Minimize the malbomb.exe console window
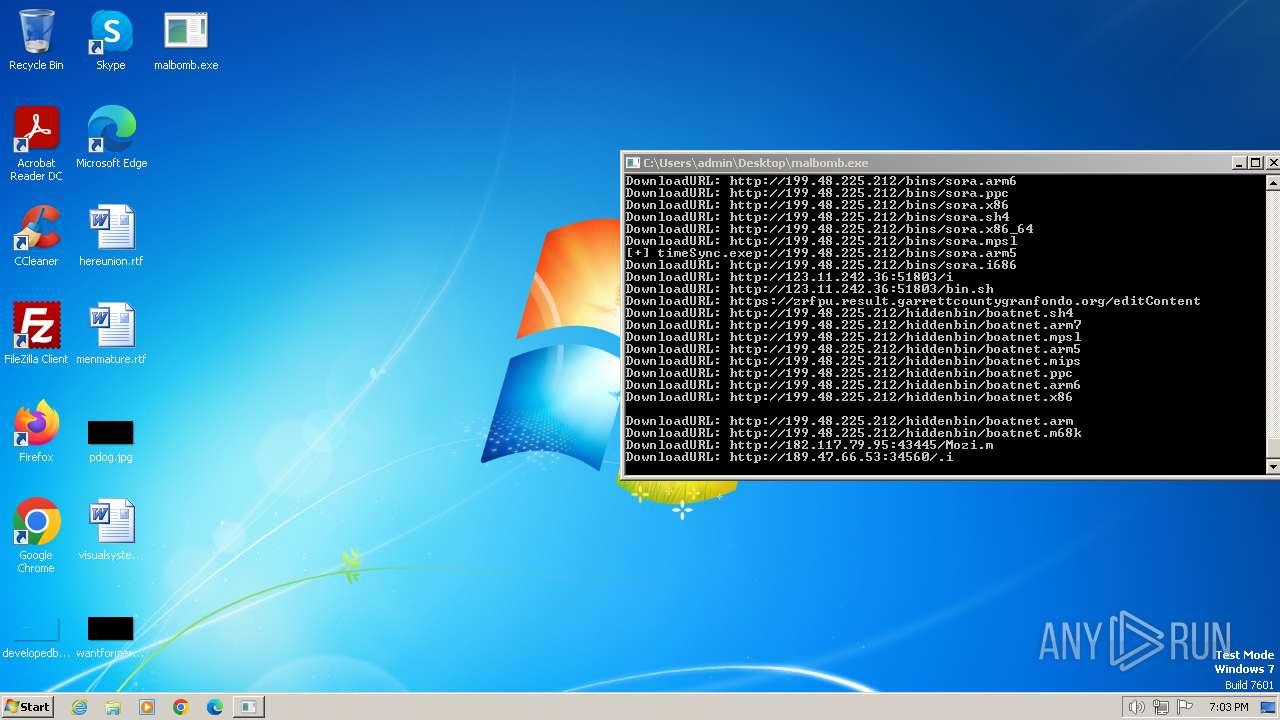Image resolution: width=1280 pixels, height=720 pixels. tap(1240, 163)
